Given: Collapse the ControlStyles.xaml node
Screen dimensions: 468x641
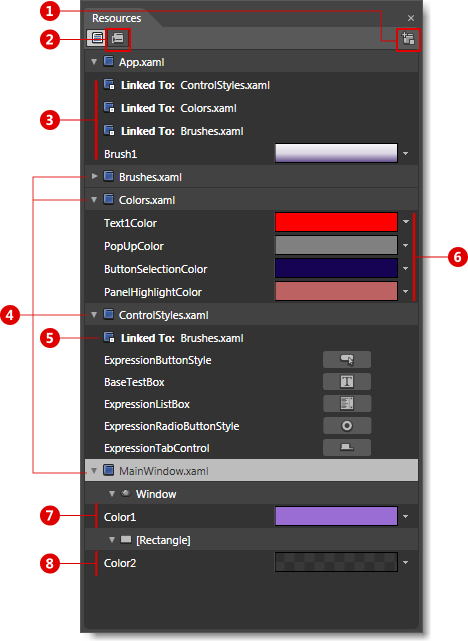Looking at the screenshot, I should point(94,314).
